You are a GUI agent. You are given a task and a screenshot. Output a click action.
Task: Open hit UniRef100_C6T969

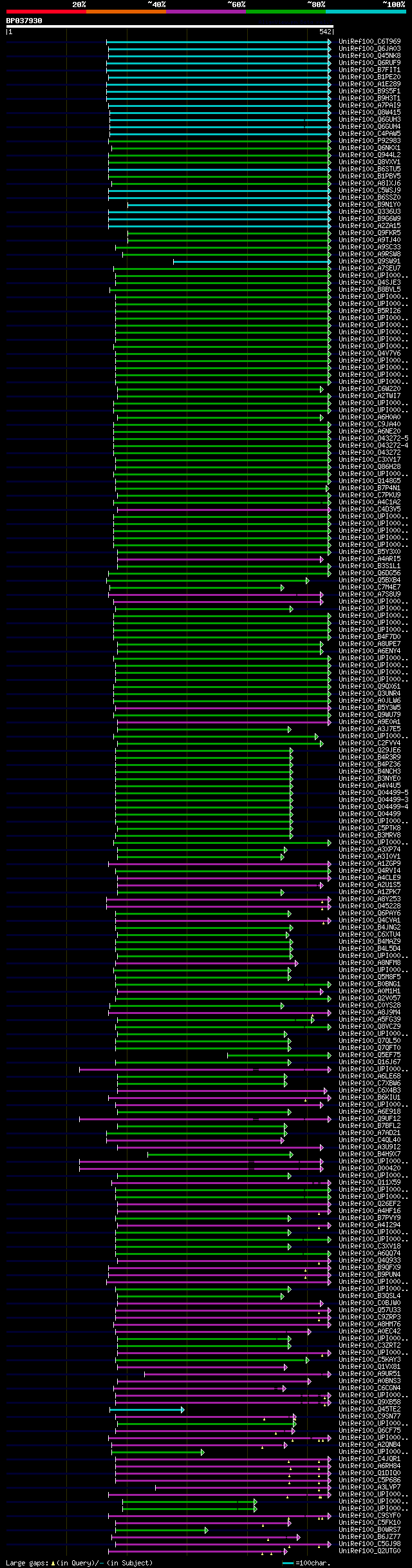point(370,42)
